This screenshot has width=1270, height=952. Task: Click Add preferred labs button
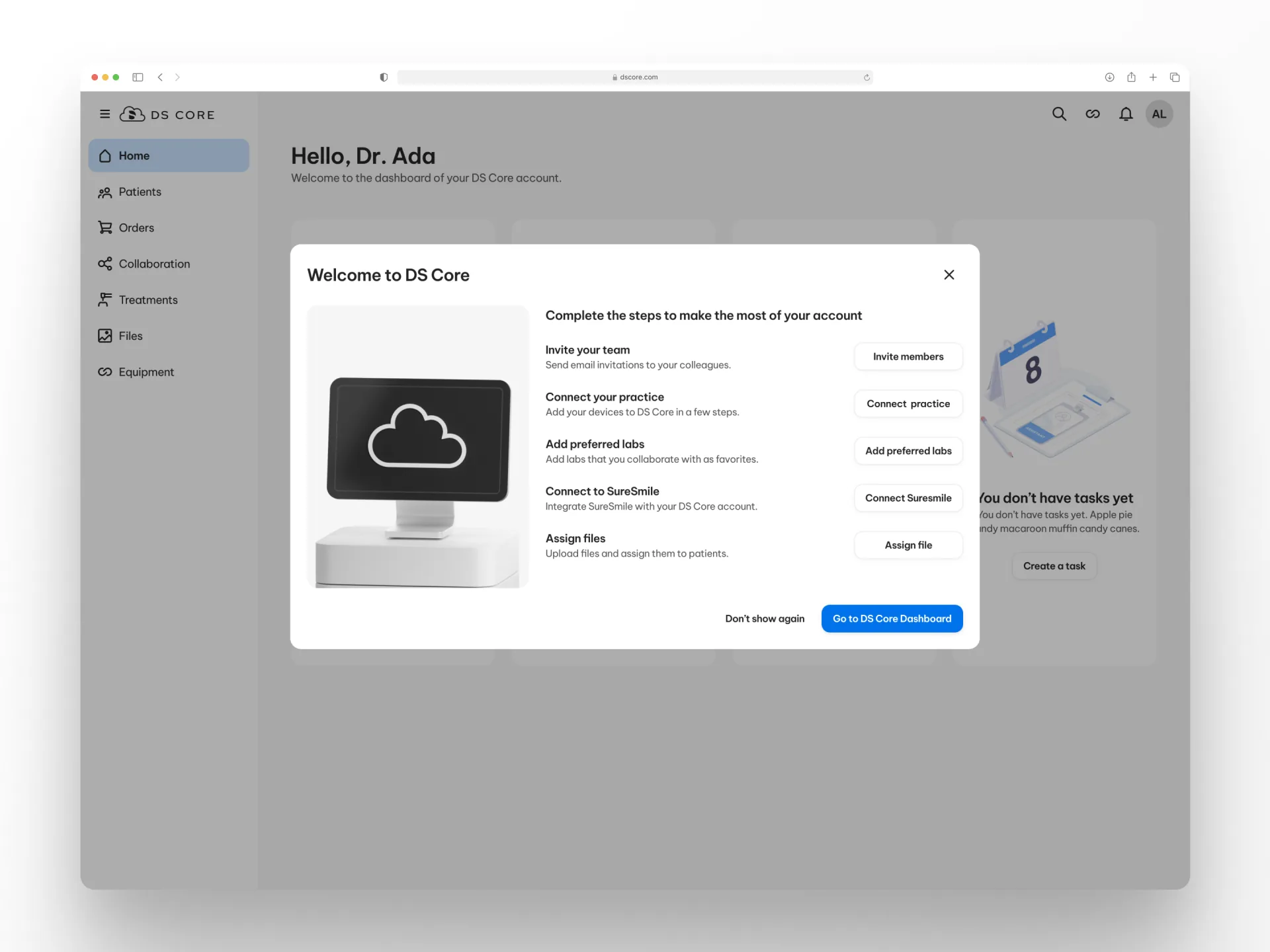point(908,451)
